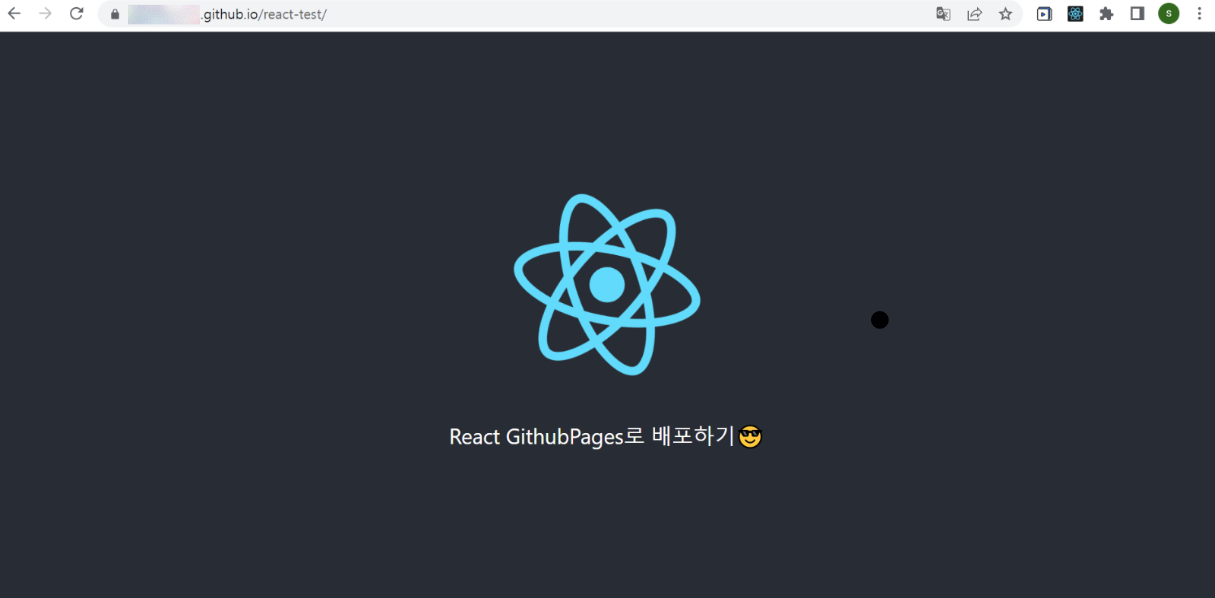The height and width of the screenshot is (598, 1215).
Task: Open the green S profile avatar
Action: pyautogui.click(x=1168, y=14)
